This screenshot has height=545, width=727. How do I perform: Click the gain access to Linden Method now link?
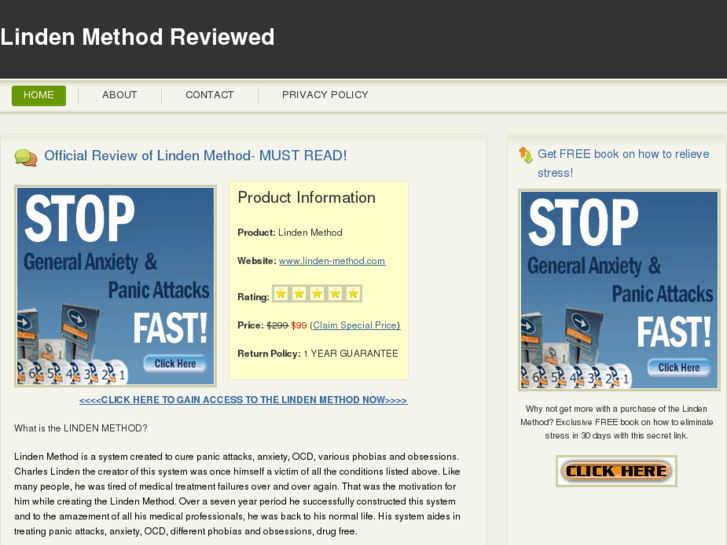point(243,400)
